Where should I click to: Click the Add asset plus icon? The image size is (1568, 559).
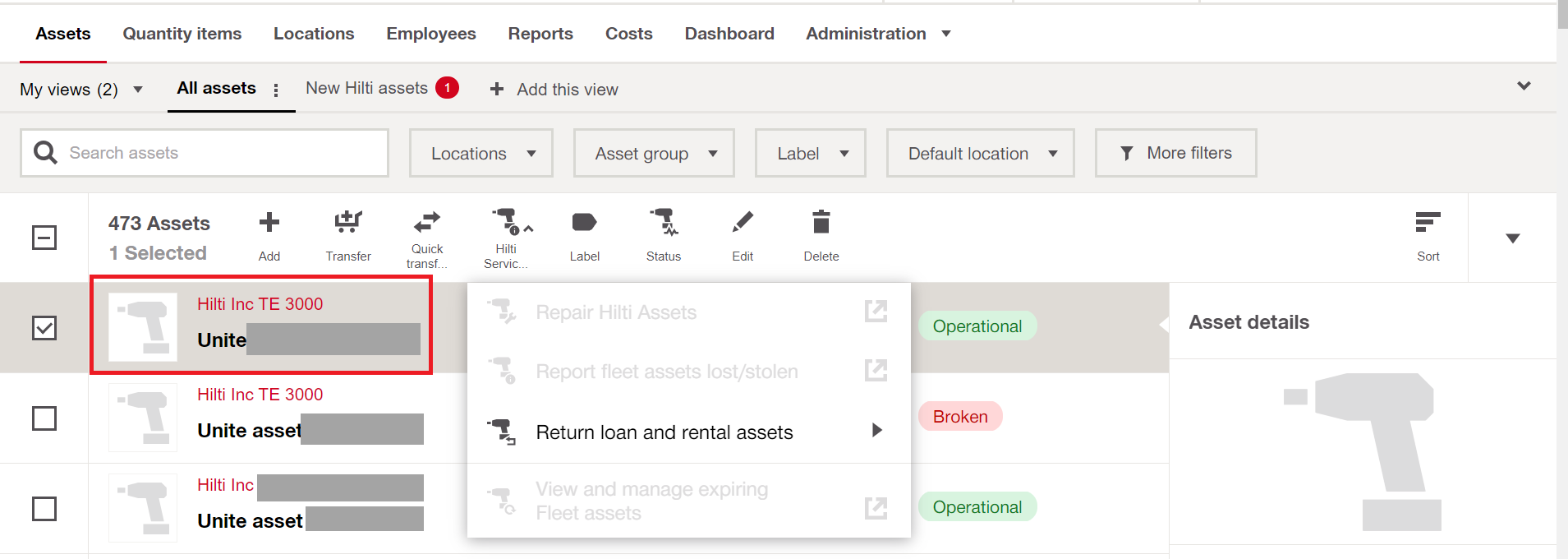click(x=269, y=222)
